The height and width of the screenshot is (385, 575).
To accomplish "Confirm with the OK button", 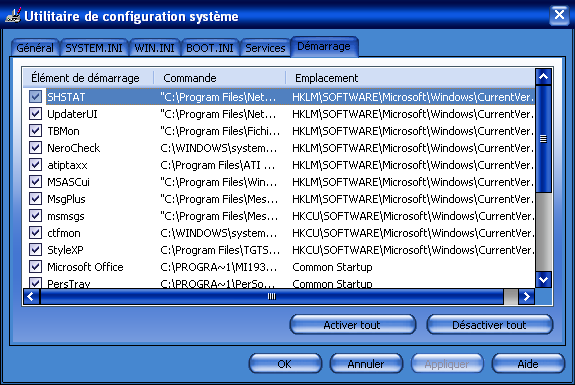I will (x=285, y=364).
